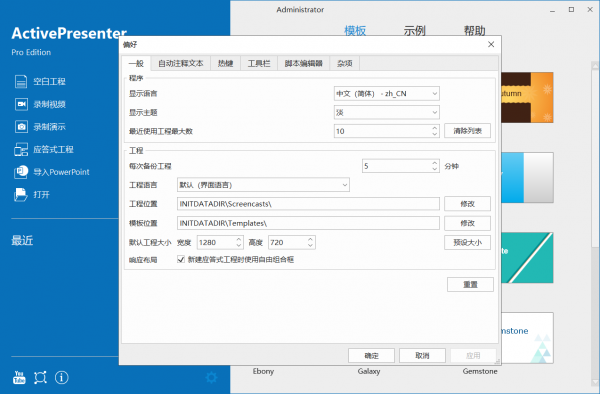
Task: Click the preset size button (预设大小)
Action: point(467,242)
